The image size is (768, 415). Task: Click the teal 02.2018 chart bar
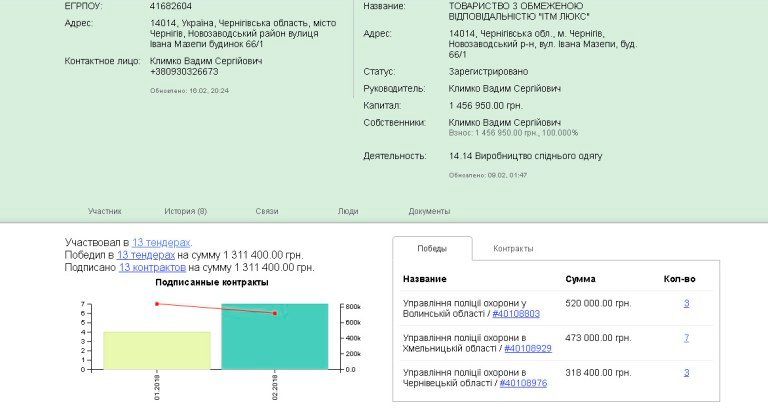click(x=274, y=337)
